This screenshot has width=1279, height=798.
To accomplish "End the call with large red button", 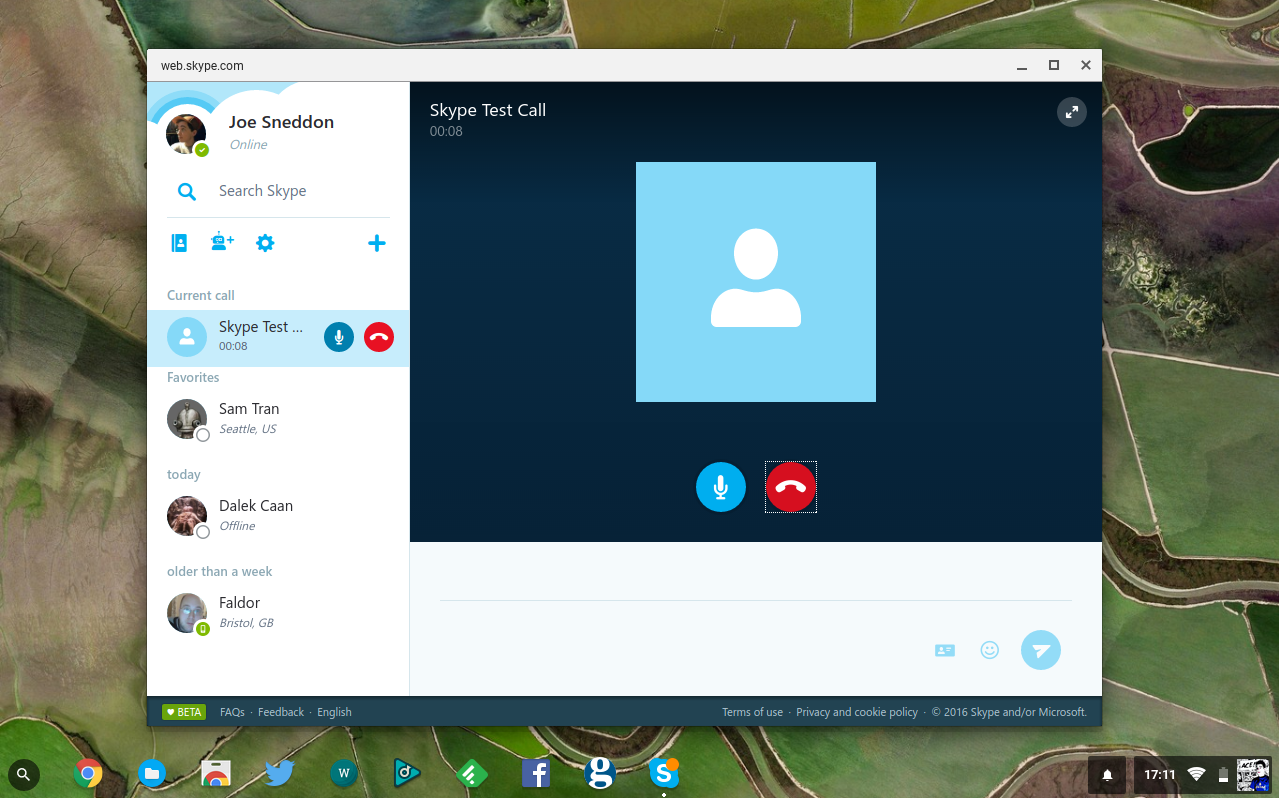I will [x=790, y=487].
